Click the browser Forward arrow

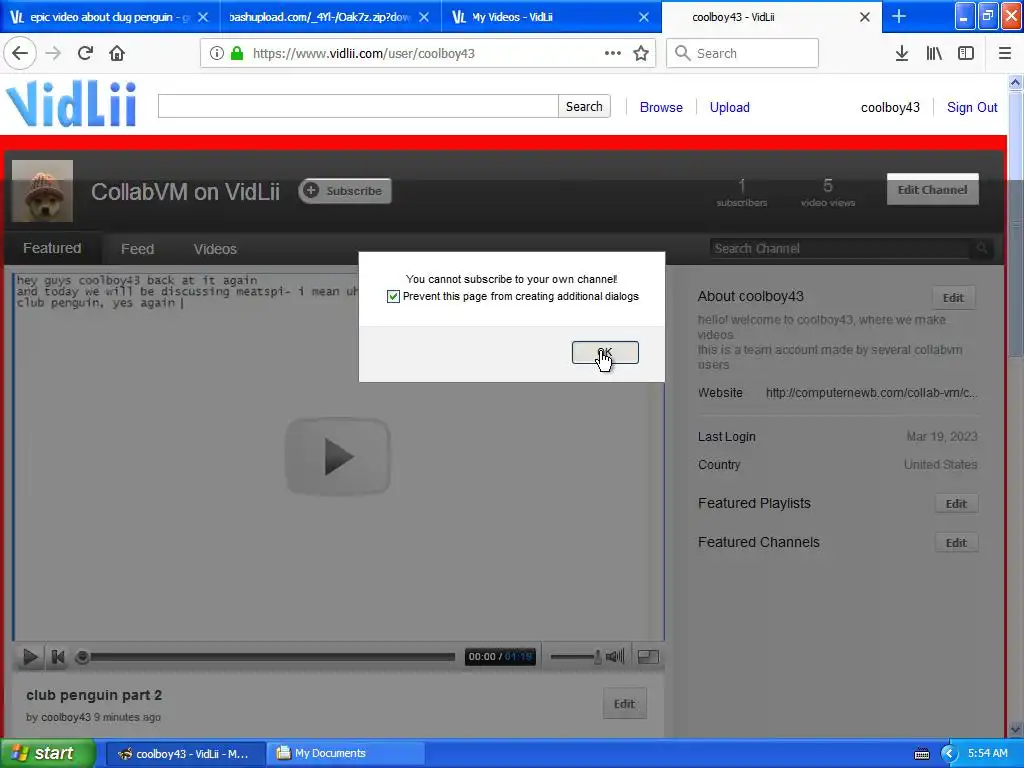54,53
